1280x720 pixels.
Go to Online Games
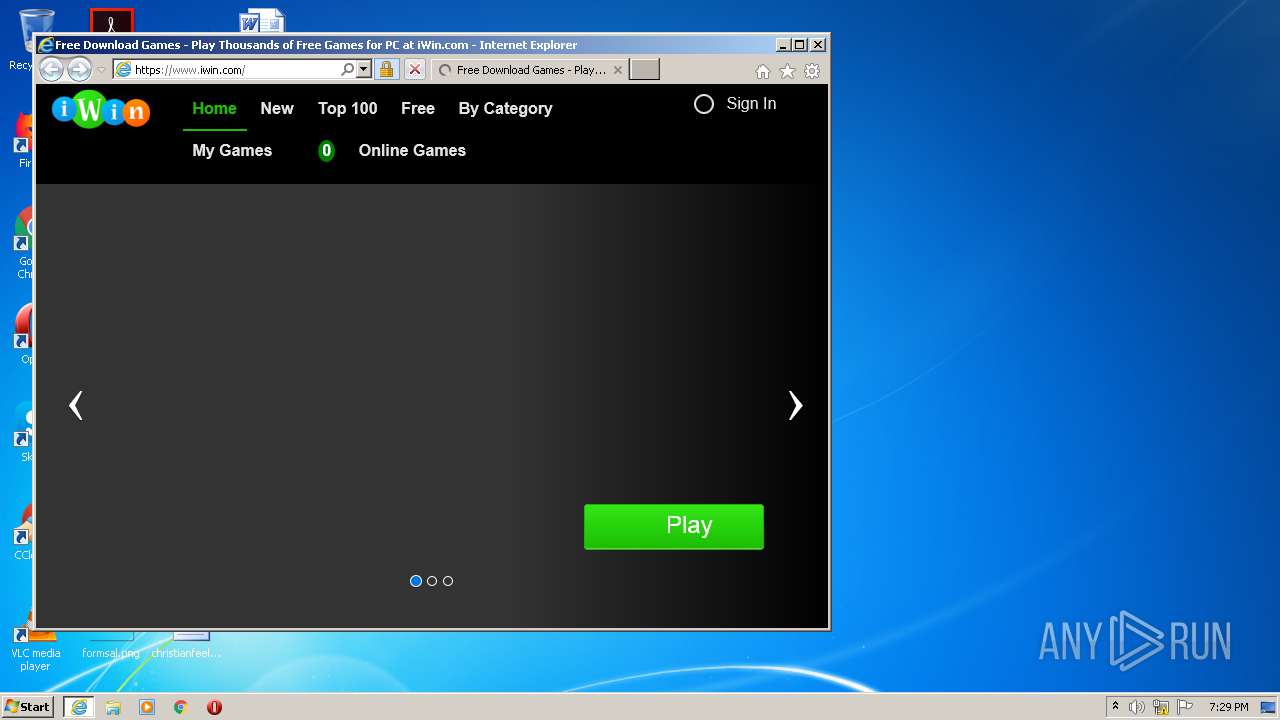coord(412,150)
